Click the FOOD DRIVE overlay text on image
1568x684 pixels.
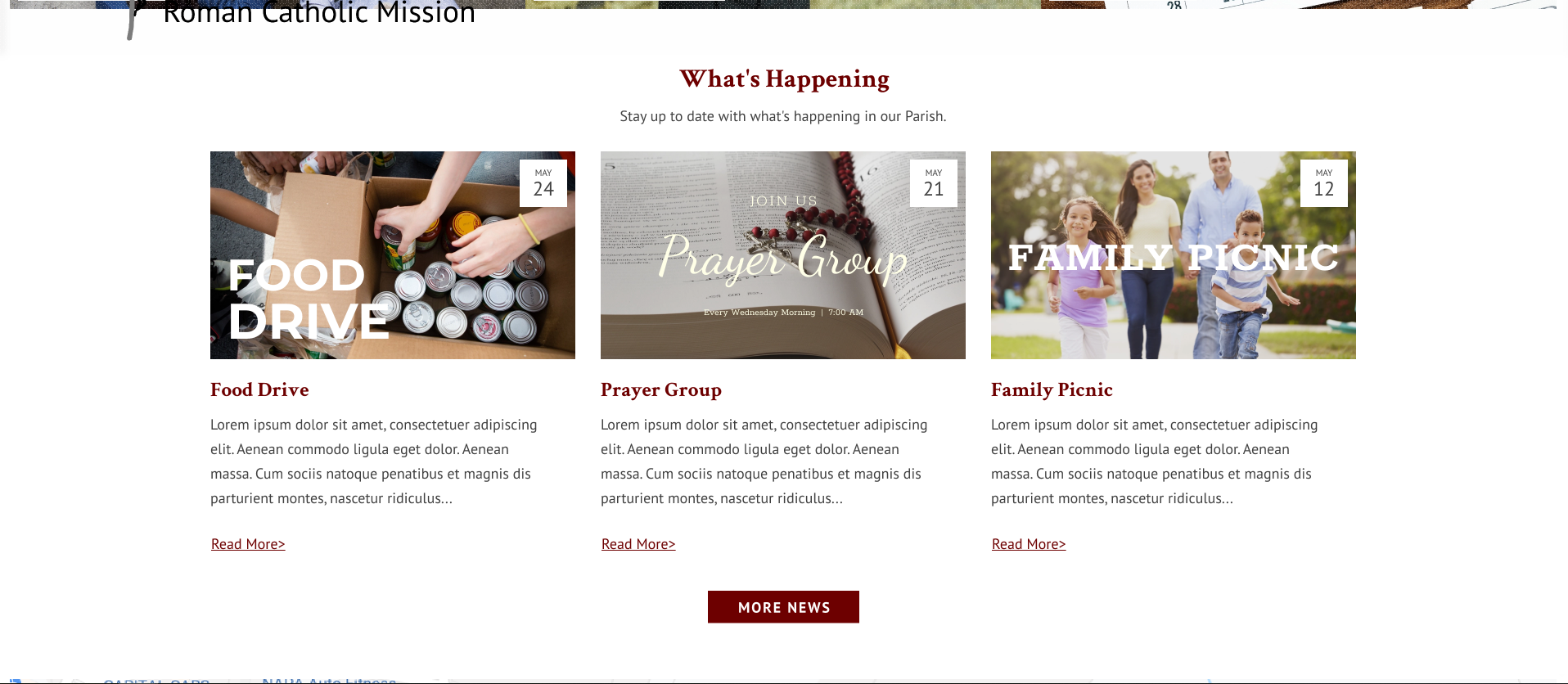point(309,299)
